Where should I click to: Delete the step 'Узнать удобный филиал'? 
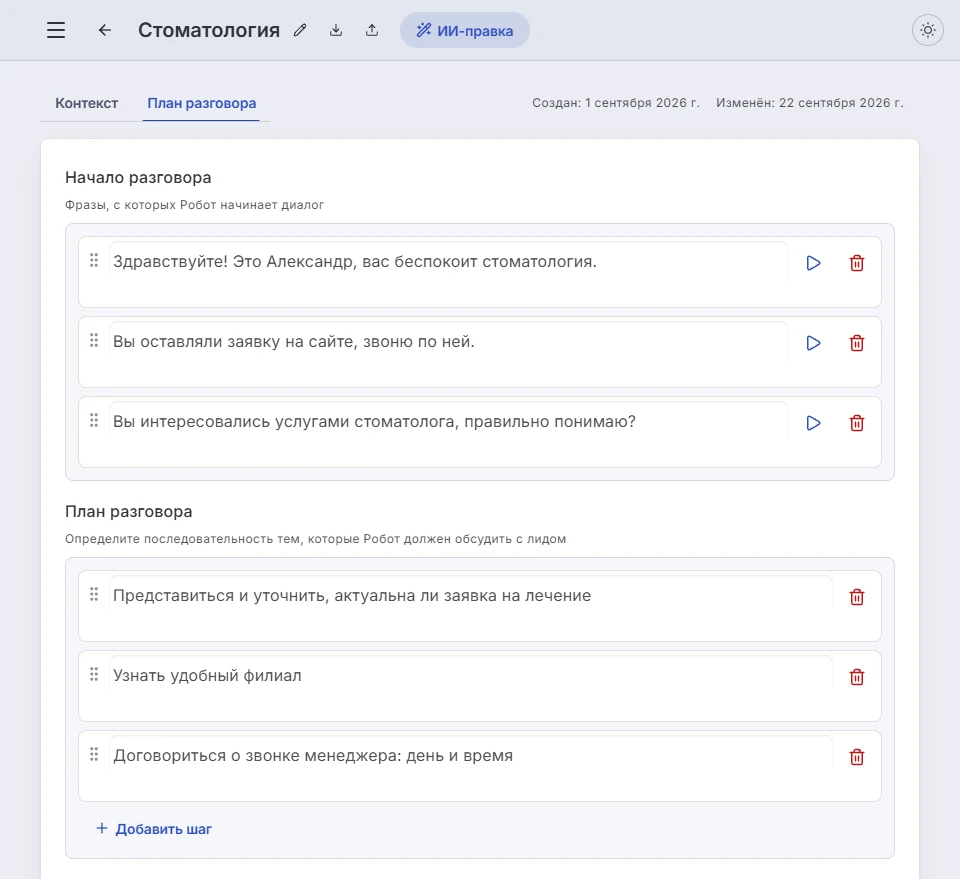[x=857, y=677]
